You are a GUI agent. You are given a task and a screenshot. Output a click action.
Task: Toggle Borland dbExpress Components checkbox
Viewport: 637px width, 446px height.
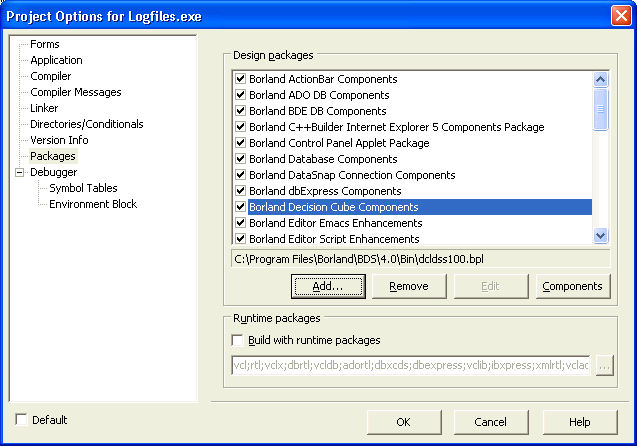click(240, 191)
